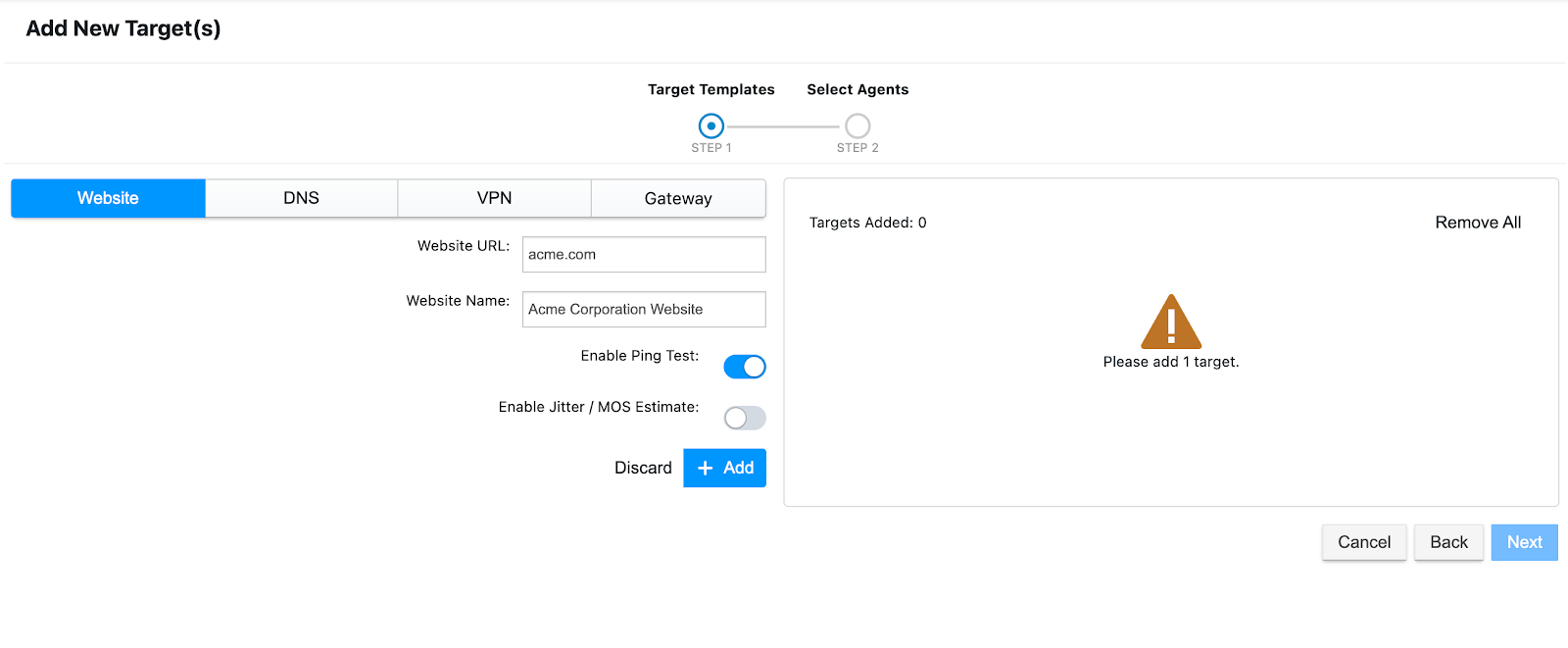Open the VPN tab
Screen dimensions: 1568x648
[494, 198]
